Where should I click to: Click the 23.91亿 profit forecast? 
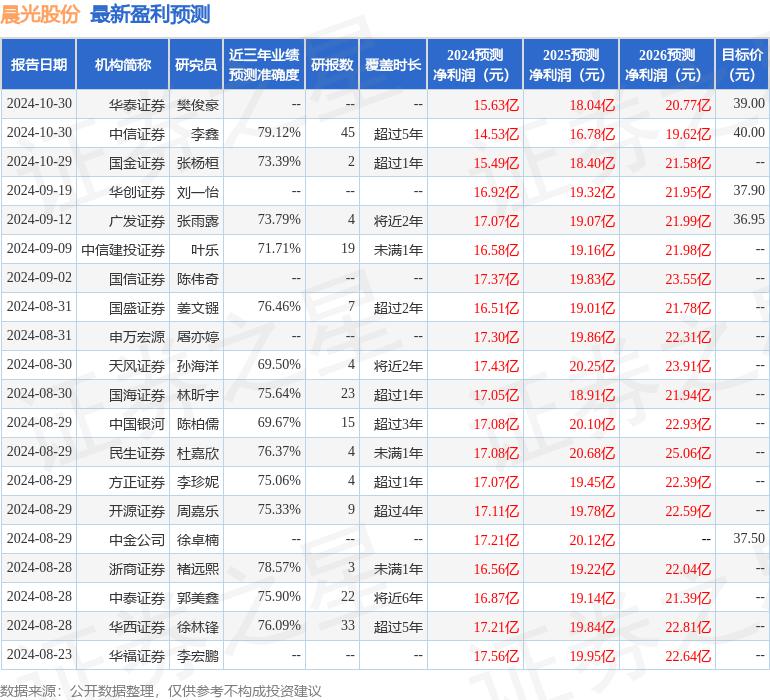pos(688,365)
